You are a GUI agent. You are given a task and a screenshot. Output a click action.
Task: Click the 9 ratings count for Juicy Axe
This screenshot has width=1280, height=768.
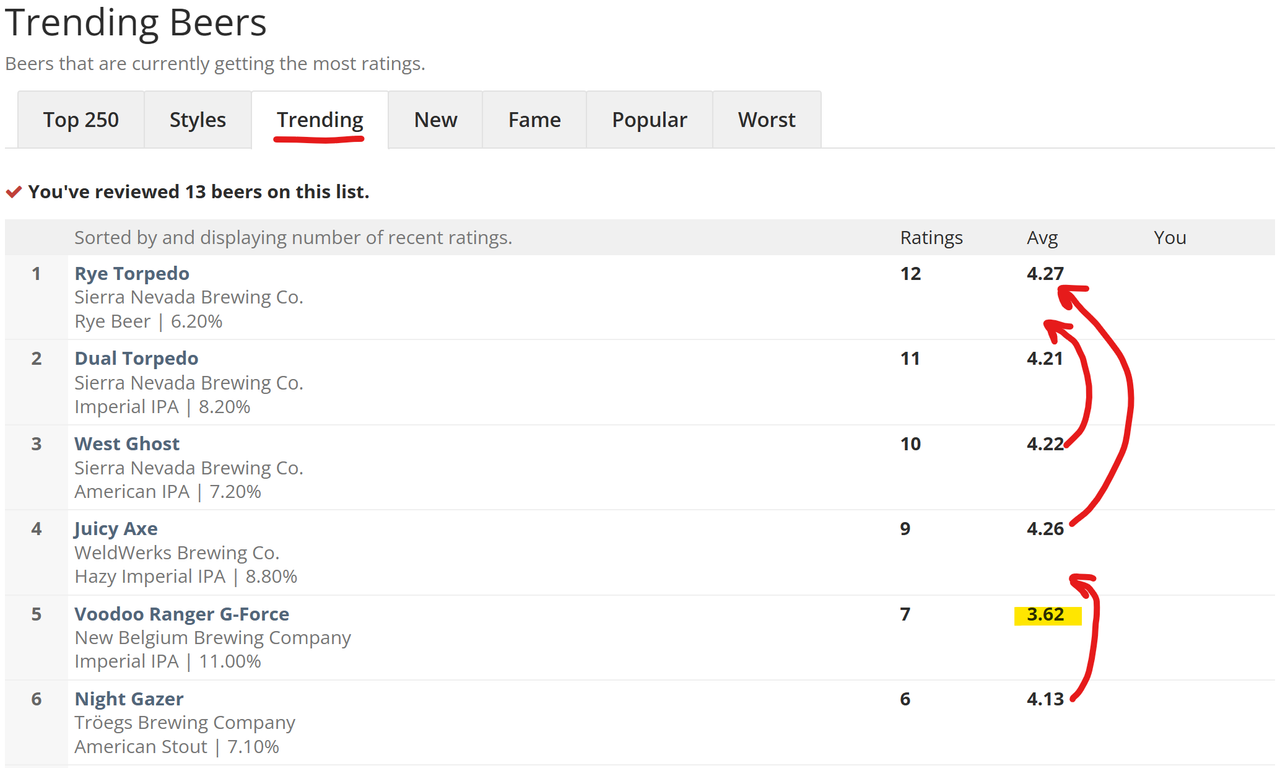[x=905, y=528]
